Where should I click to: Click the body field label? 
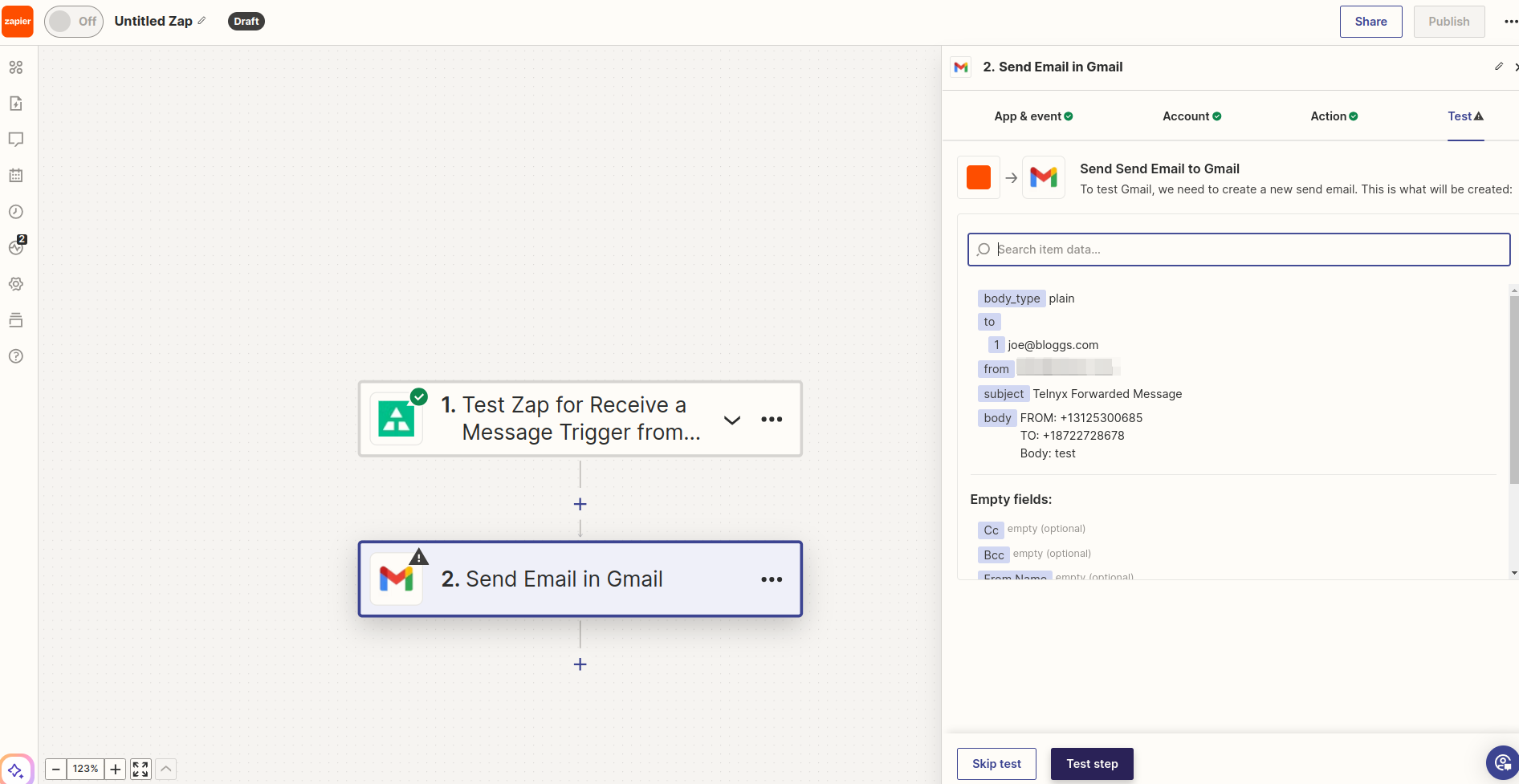pos(997,418)
